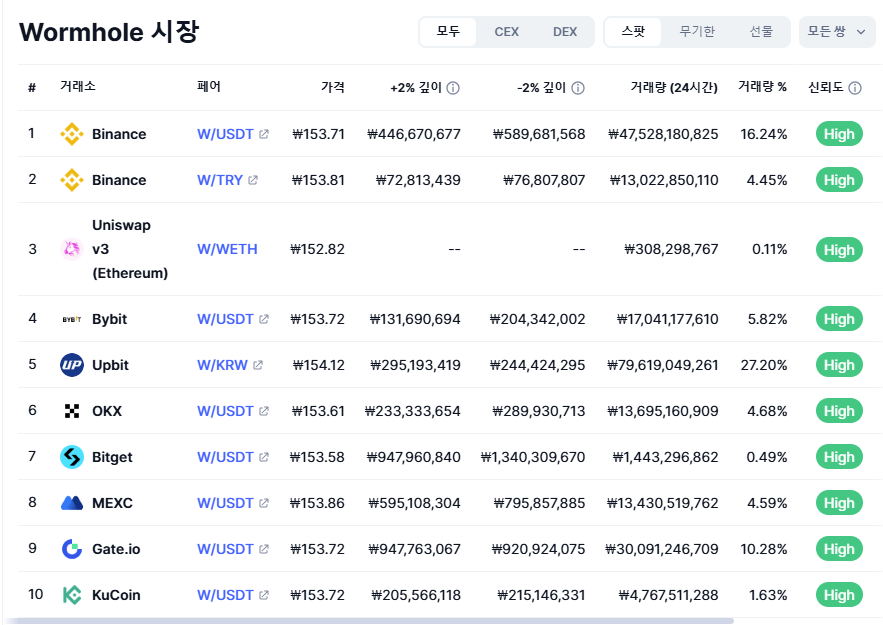The width and height of the screenshot is (883, 625).
Task: Open external link icon for Bybit W/USDT
Action: tap(264, 319)
